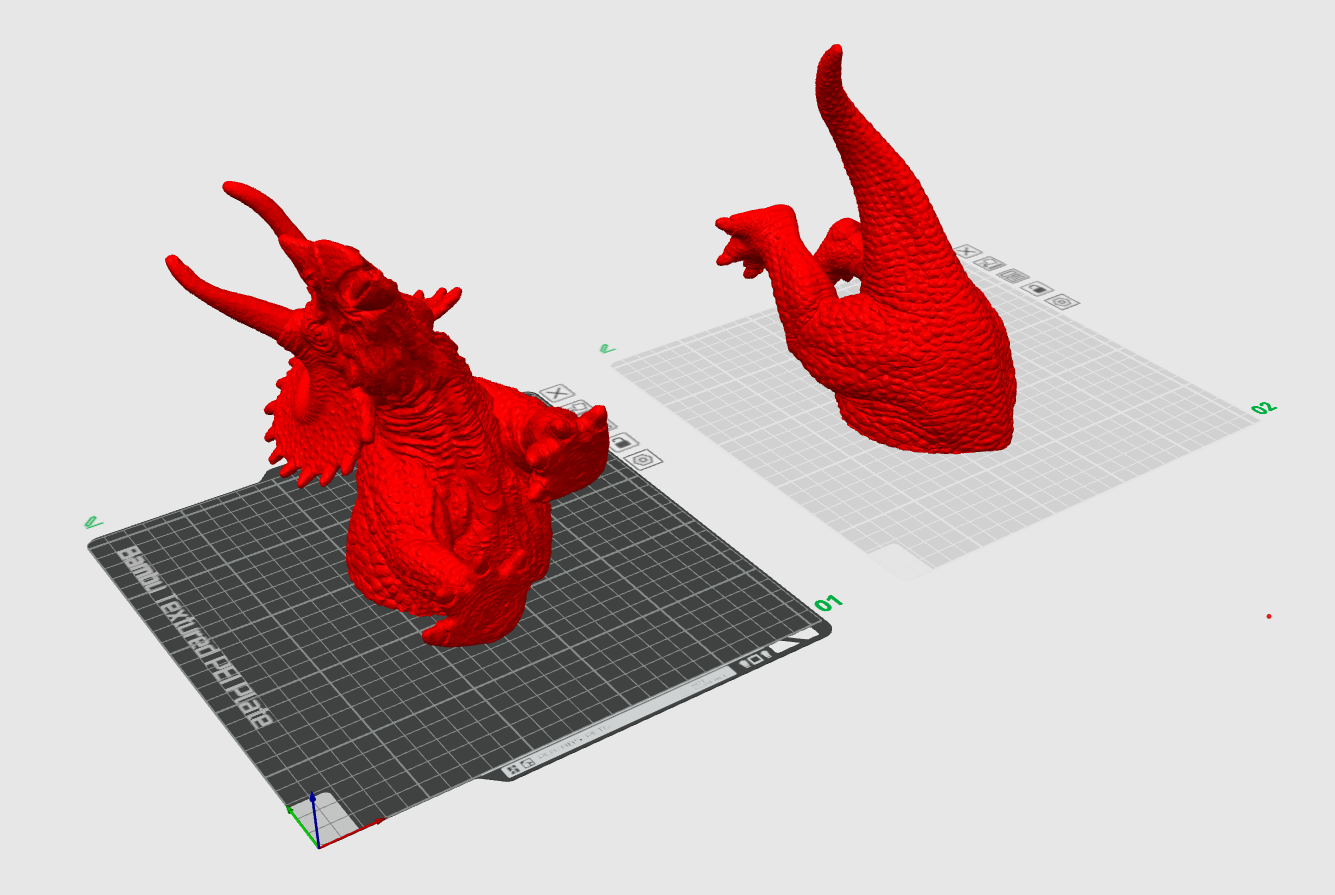Image resolution: width=1335 pixels, height=895 pixels.
Task: Click the small red dot below plate 02
Action: coord(1269,616)
